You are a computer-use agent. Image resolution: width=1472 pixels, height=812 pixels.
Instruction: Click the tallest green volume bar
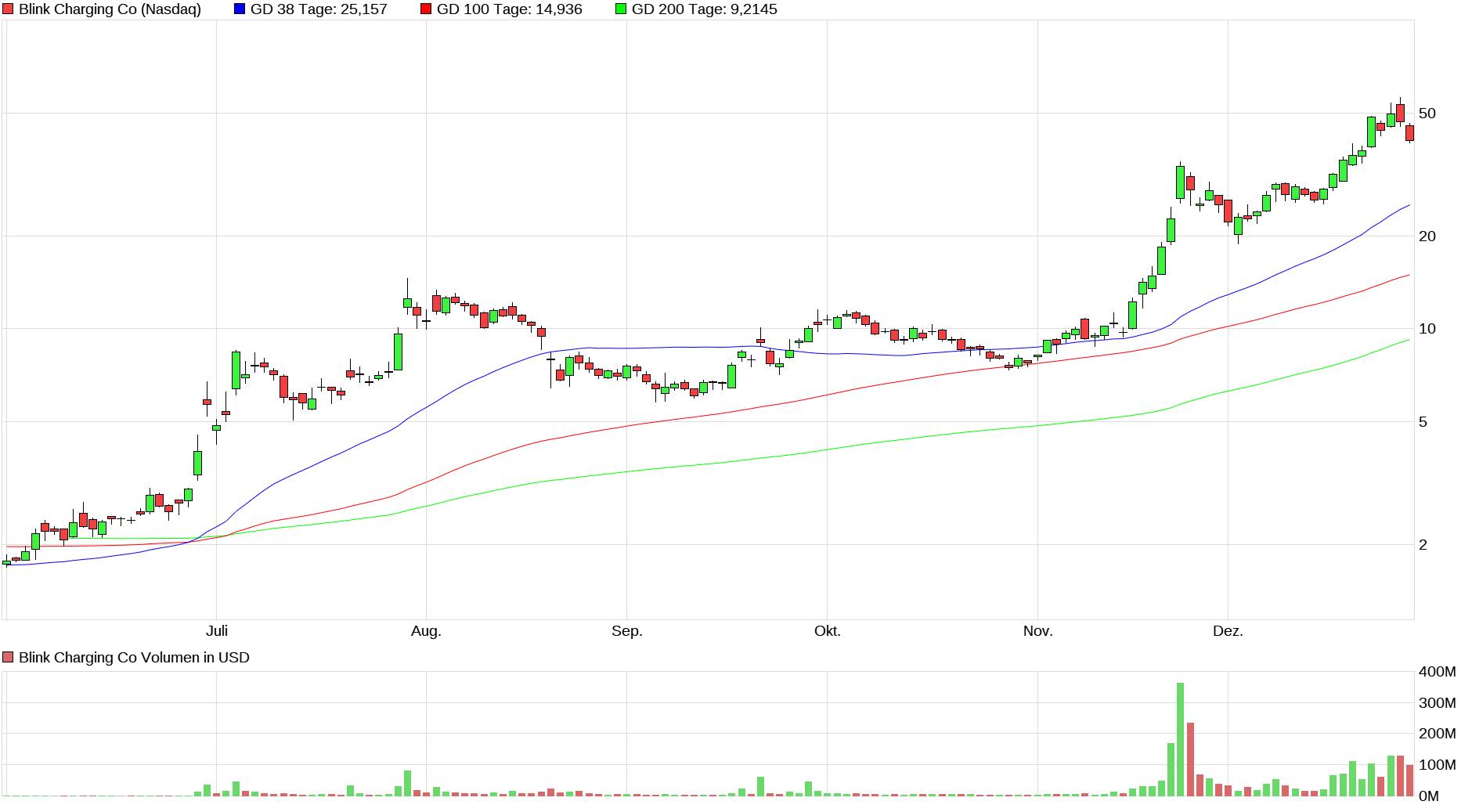click(1180, 739)
